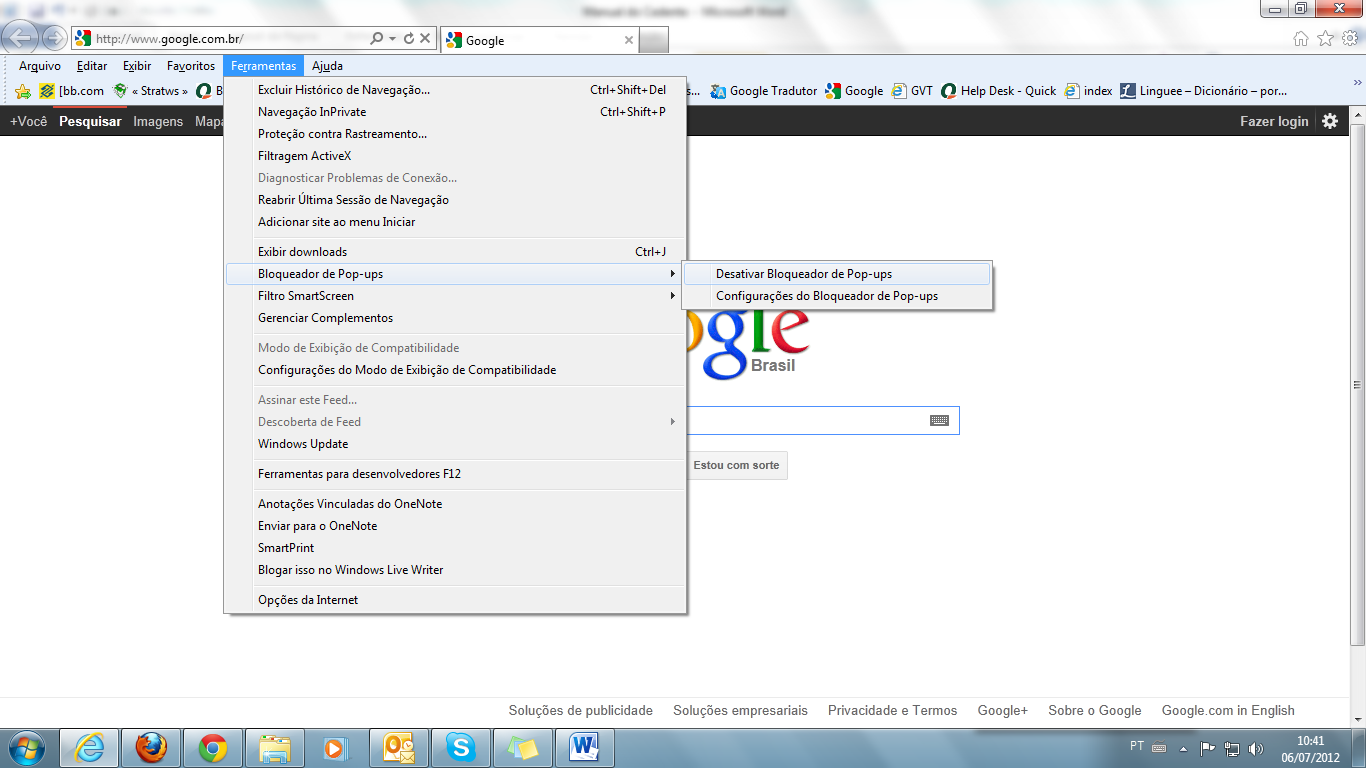
Task: Open the Google Tradutor favorite
Action: pos(764,91)
